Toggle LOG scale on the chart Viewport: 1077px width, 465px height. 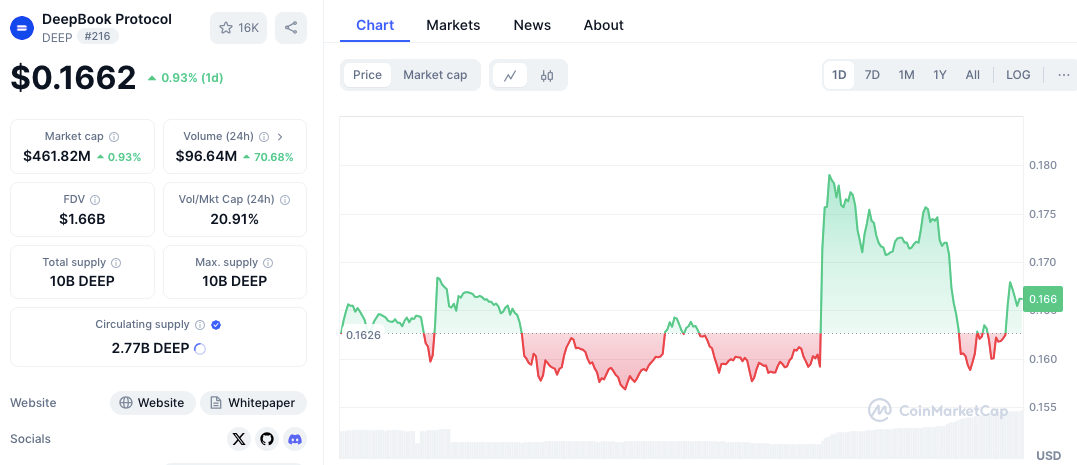[1019, 75]
